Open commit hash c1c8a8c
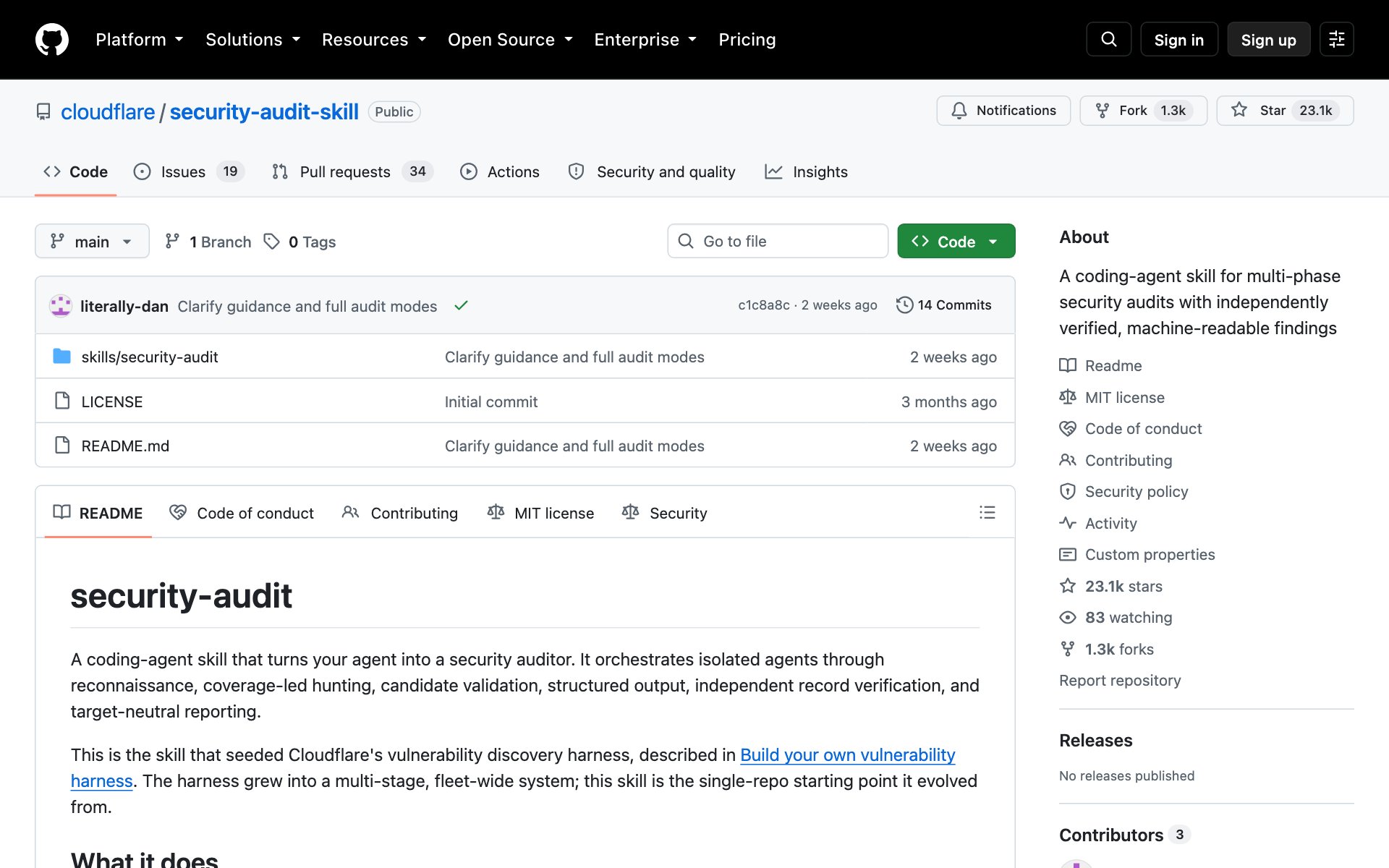The width and height of the screenshot is (1389, 868). coord(764,305)
